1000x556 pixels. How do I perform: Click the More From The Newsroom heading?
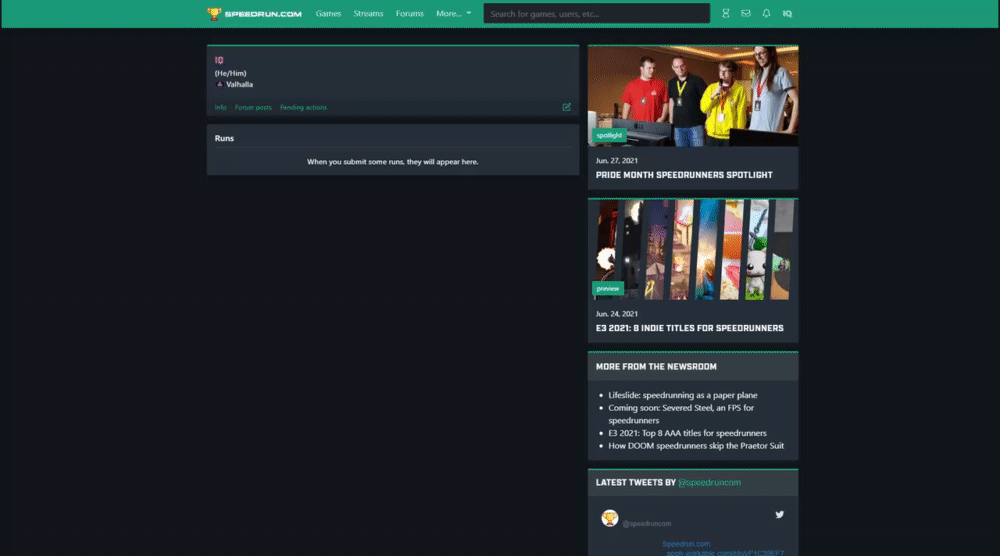656,367
